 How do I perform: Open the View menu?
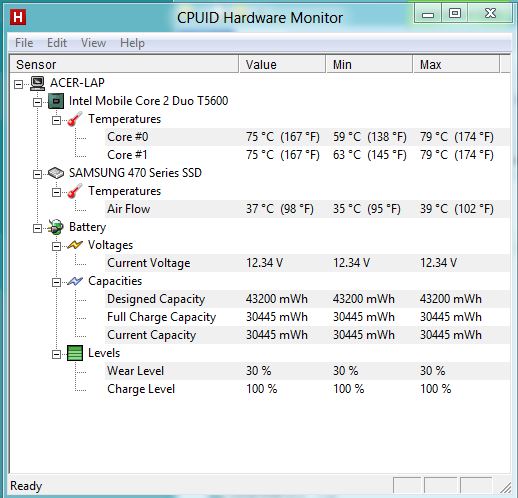(93, 43)
